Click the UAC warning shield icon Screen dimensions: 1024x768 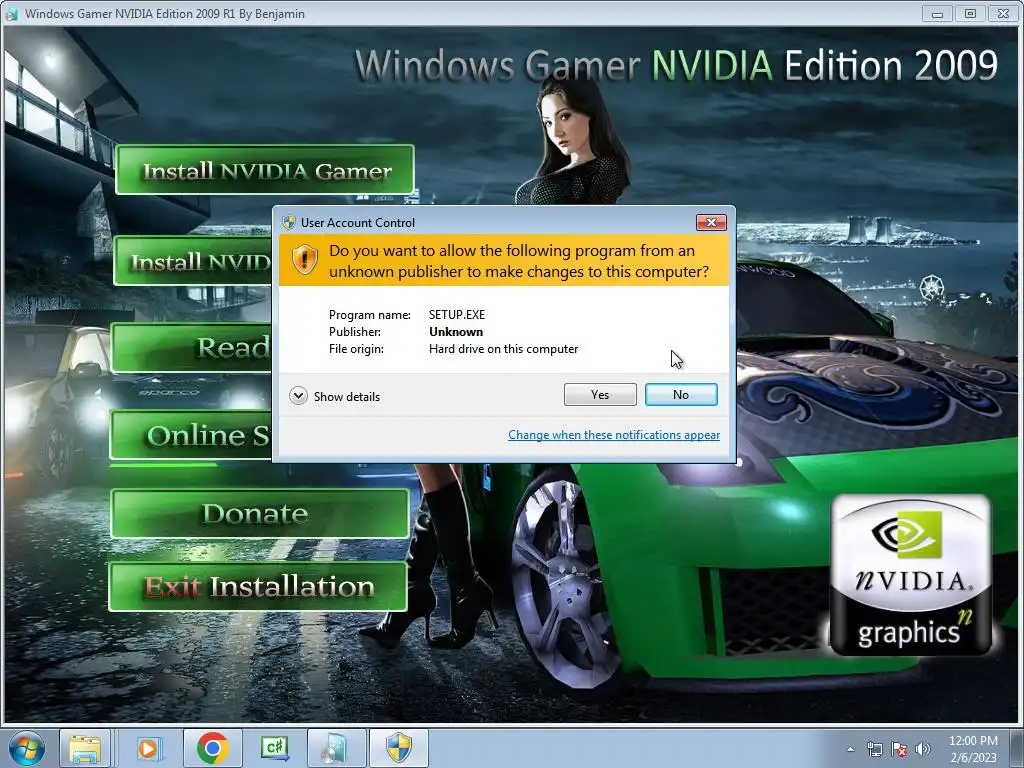tap(304, 260)
